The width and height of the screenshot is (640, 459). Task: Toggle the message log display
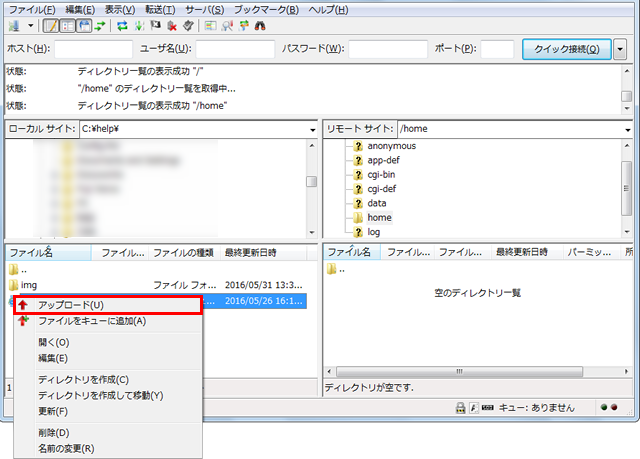[51, 26]
